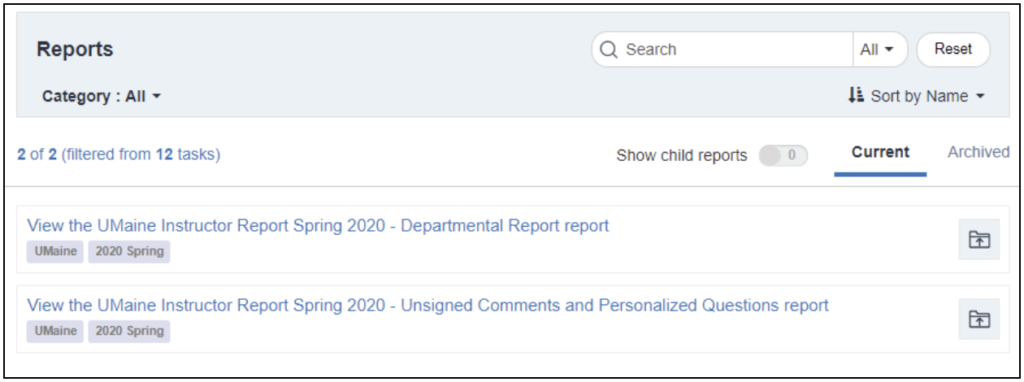Click 2020 Spring tag on Unsigned Comments report

tap(129, 331)
